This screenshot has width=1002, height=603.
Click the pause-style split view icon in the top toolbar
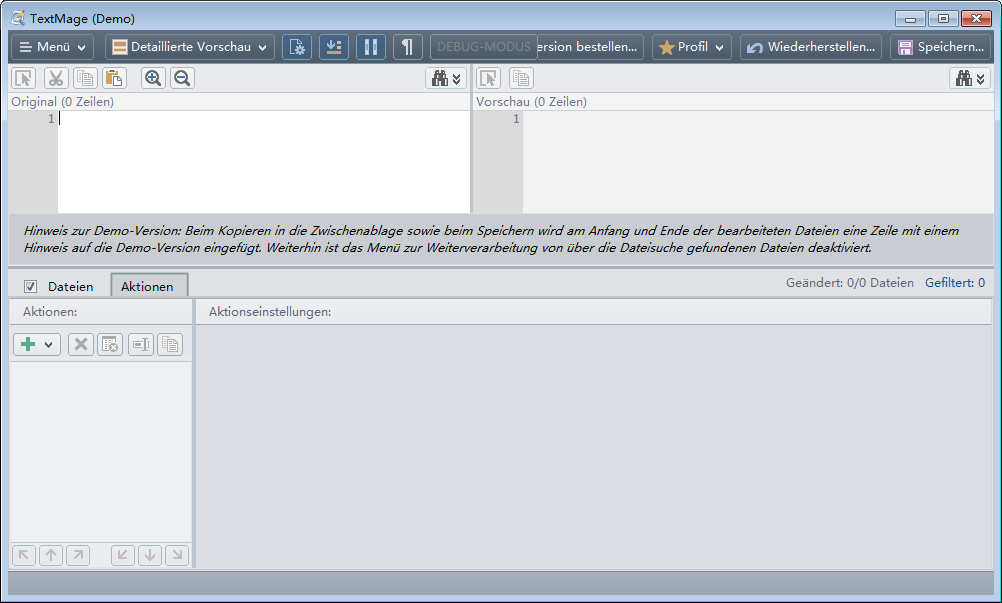(x=370, y=46)
